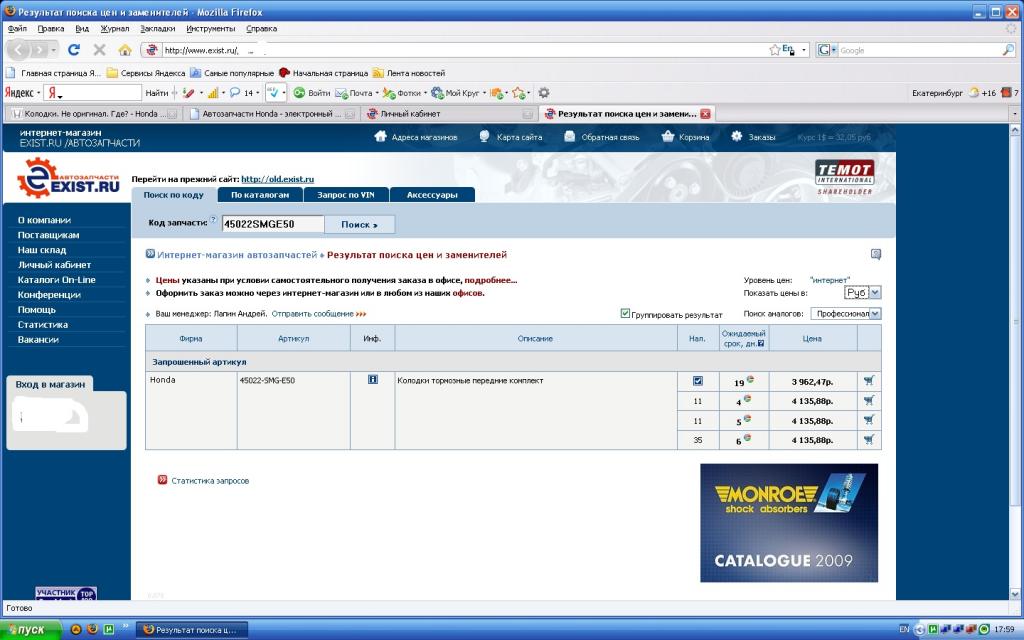Open help icon in Ожидаемый срок column header
Image resolution: width=1024 pixels, height=640 pixels.
[761, 344]
